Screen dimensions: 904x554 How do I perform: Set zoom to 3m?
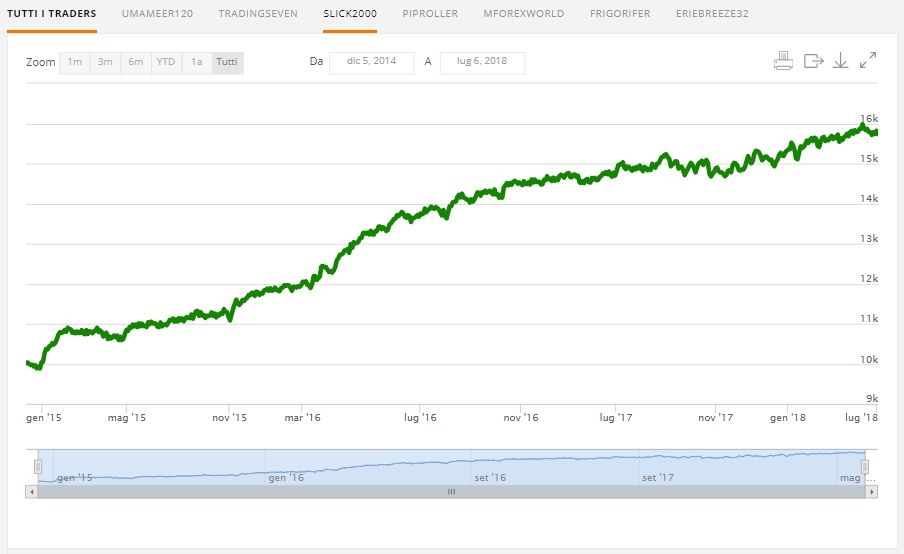(105, 62)
